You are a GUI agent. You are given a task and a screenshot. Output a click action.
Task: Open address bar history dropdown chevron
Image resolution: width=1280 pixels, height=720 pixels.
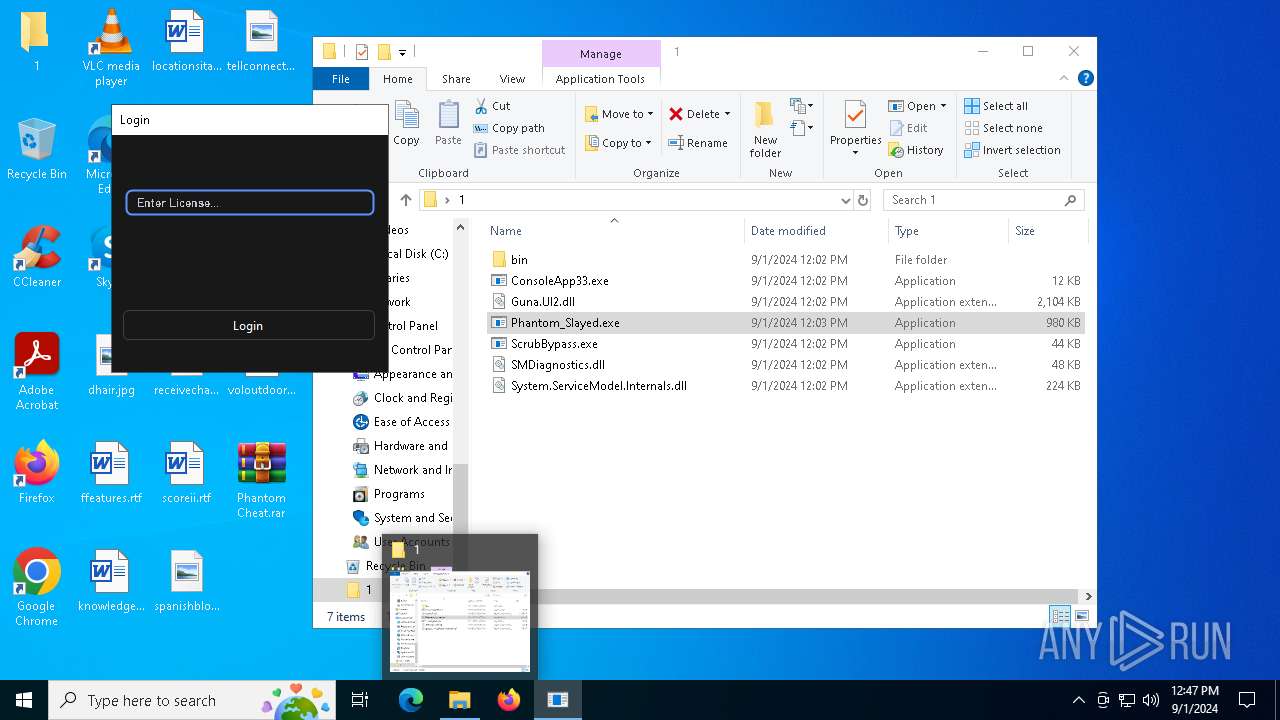pyautogui.click(x=846, y=200)
